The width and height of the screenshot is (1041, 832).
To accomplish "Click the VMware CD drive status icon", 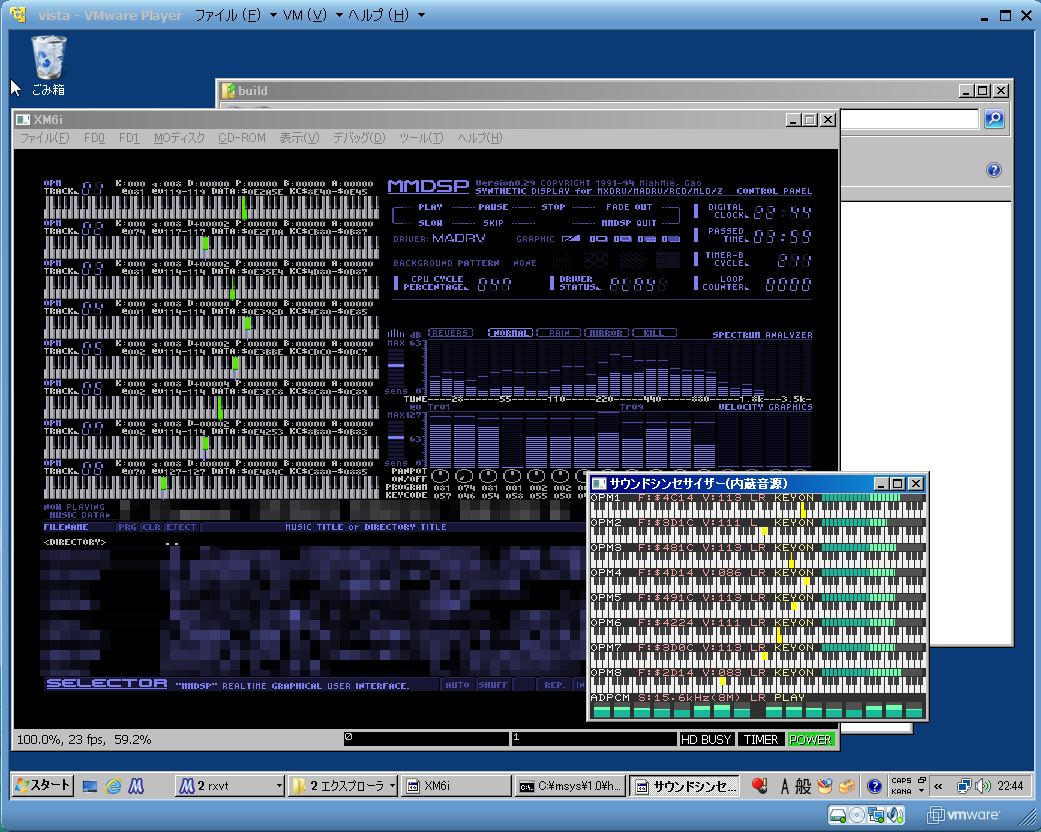I will [857, 815].
